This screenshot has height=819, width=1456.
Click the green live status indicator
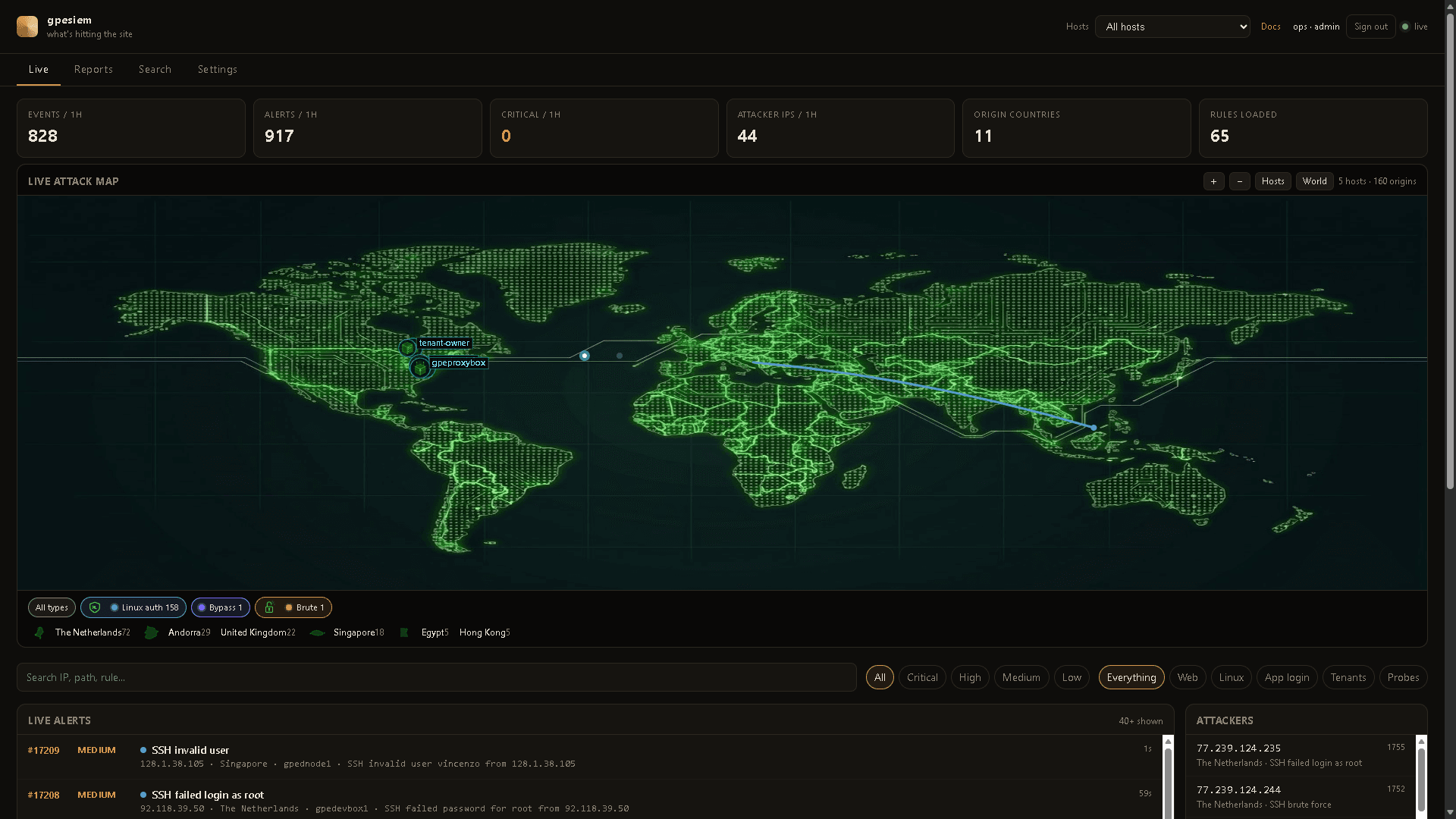1405,27
